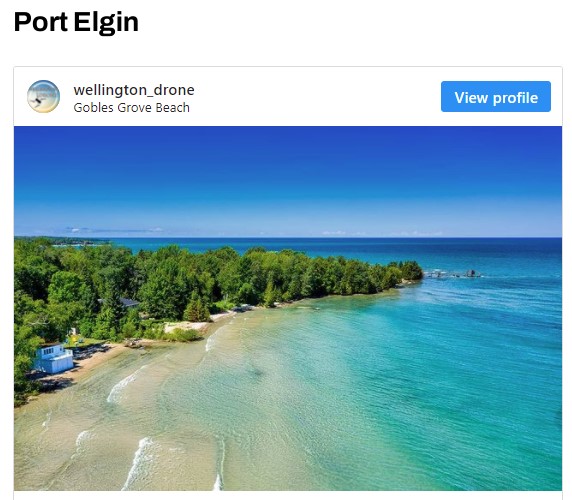Click the yellow chairs beside beach house
The height and width of the screenshot is (500, 572).
click(73, 339)
